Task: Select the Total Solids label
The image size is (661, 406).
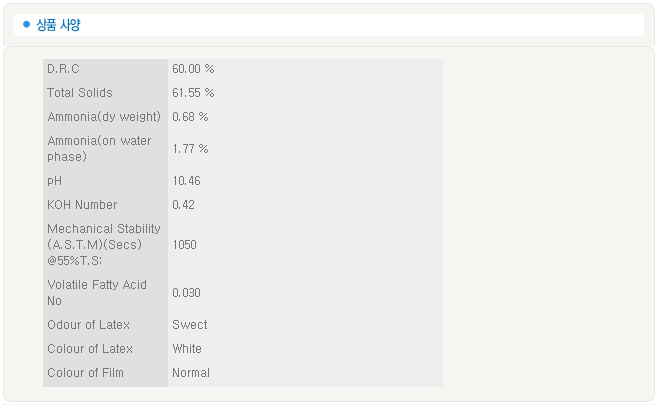Action: [x=80, y=93]
